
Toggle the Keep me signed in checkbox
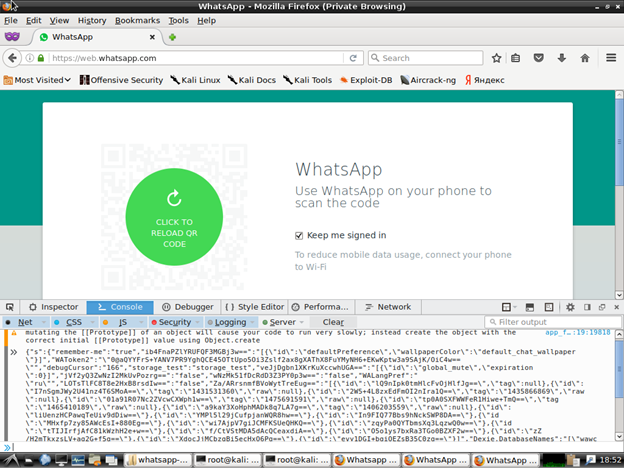300,235
